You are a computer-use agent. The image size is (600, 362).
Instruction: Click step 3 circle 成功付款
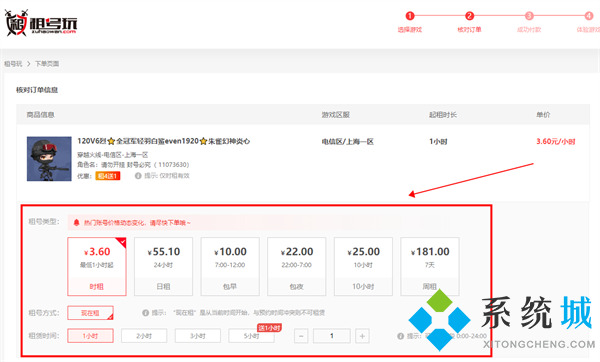[529, 16]
